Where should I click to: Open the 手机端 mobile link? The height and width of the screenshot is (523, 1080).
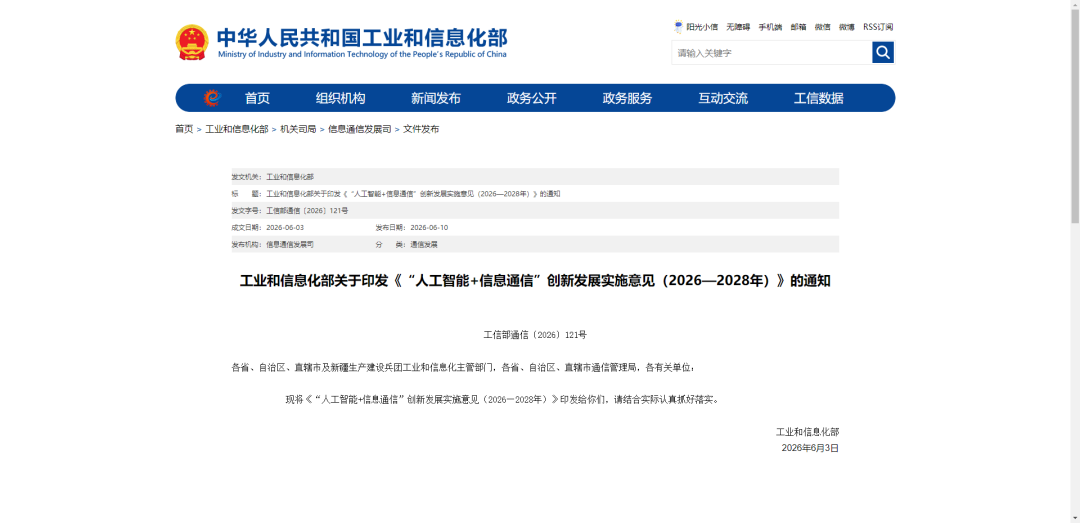pyautogui.click(x=770, y=27)
